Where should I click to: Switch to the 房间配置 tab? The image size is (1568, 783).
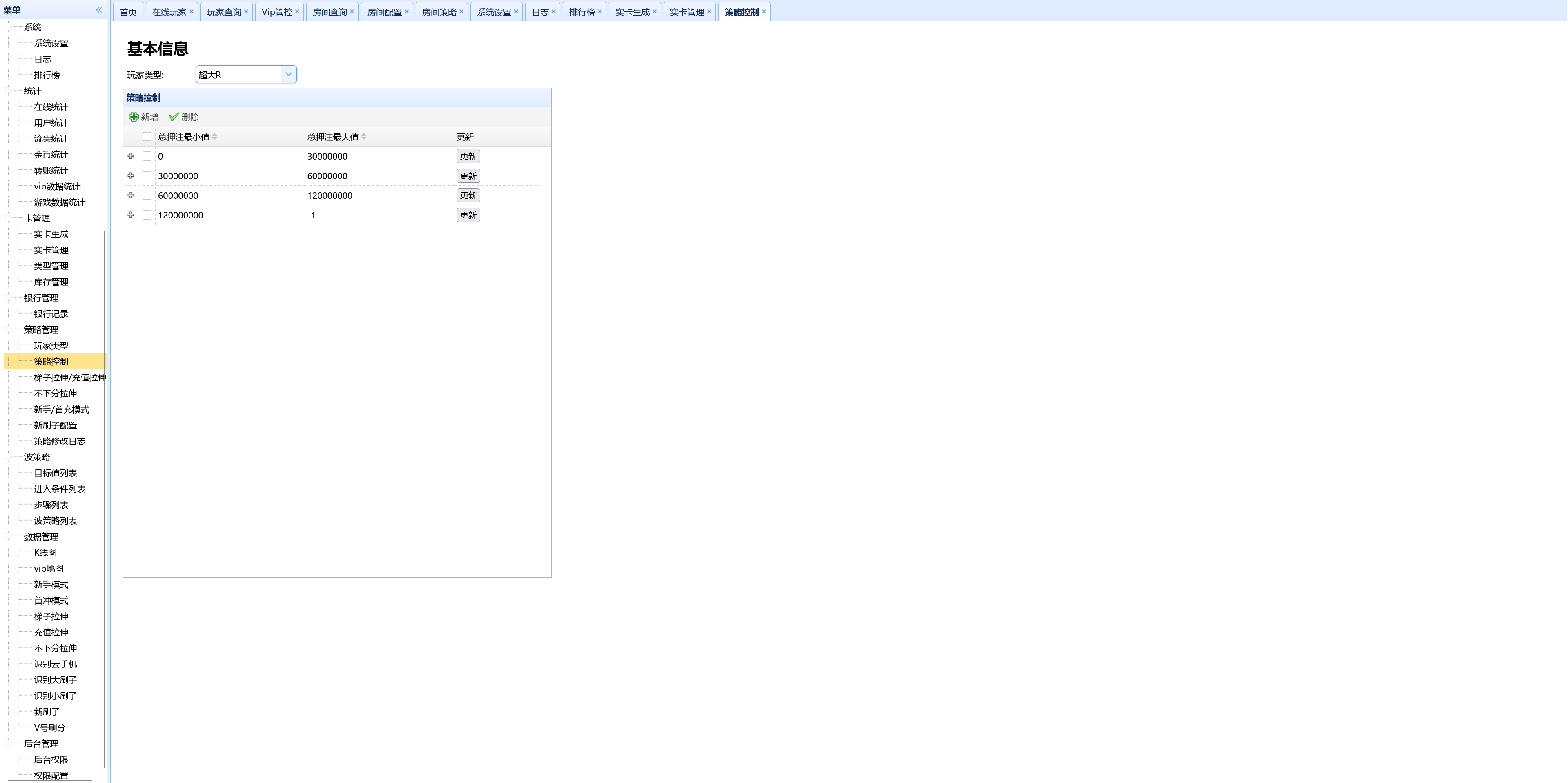384,12
